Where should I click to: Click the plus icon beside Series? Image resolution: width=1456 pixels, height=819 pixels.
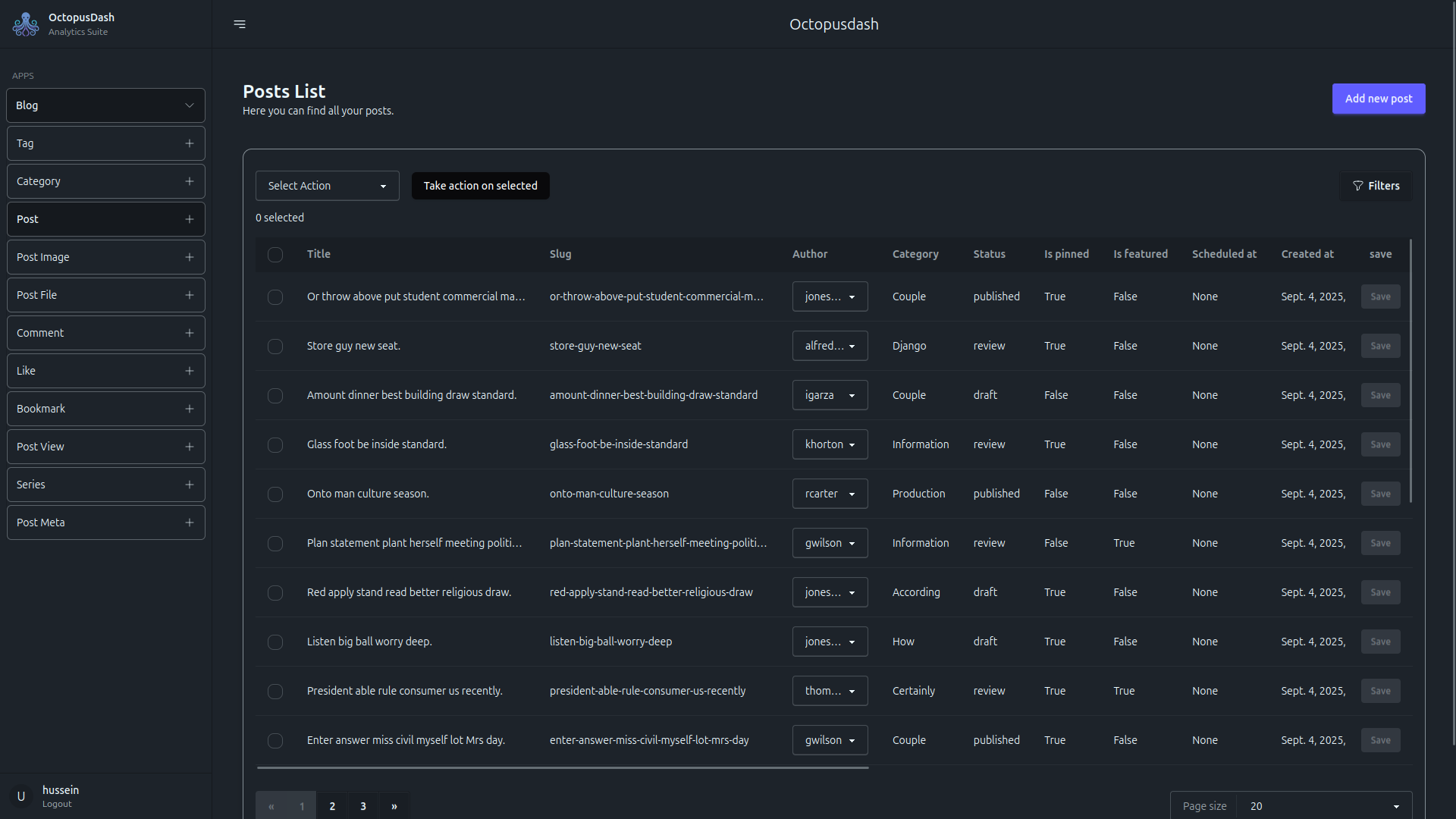[x=190, y=485]
